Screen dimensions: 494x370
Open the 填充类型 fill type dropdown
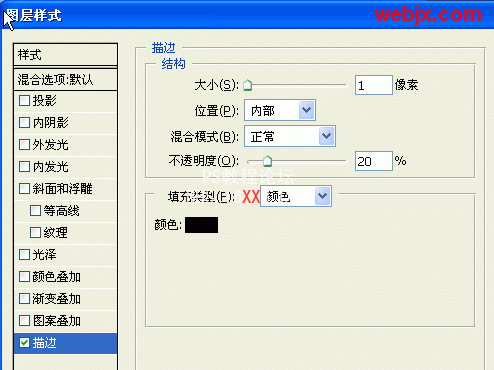(x=296, y=196)
